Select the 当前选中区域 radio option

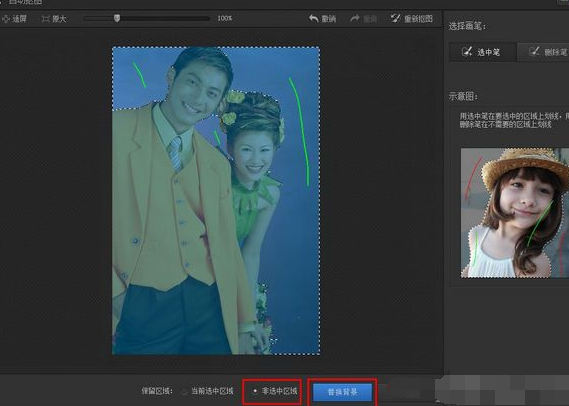[184, 391]
